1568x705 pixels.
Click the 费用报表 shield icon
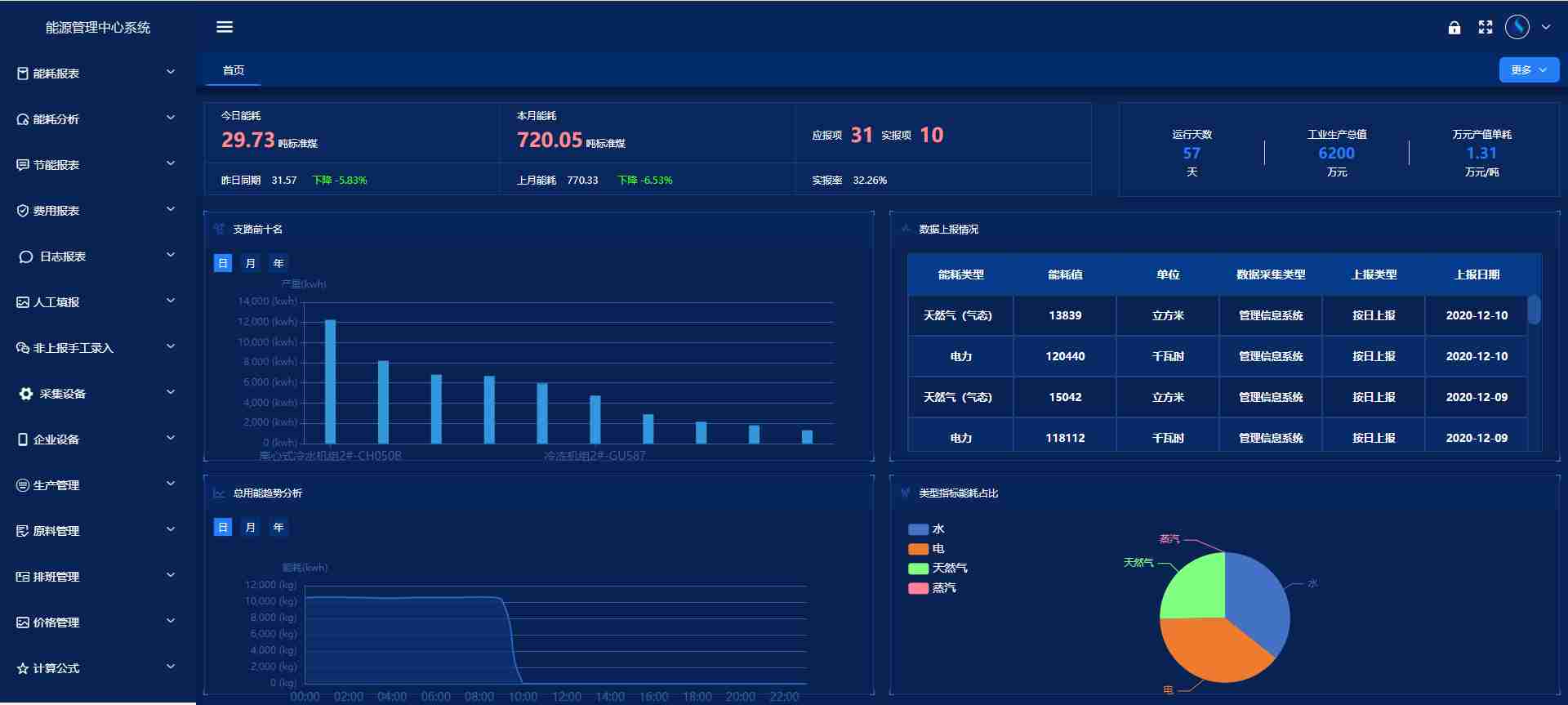[23, 211]
